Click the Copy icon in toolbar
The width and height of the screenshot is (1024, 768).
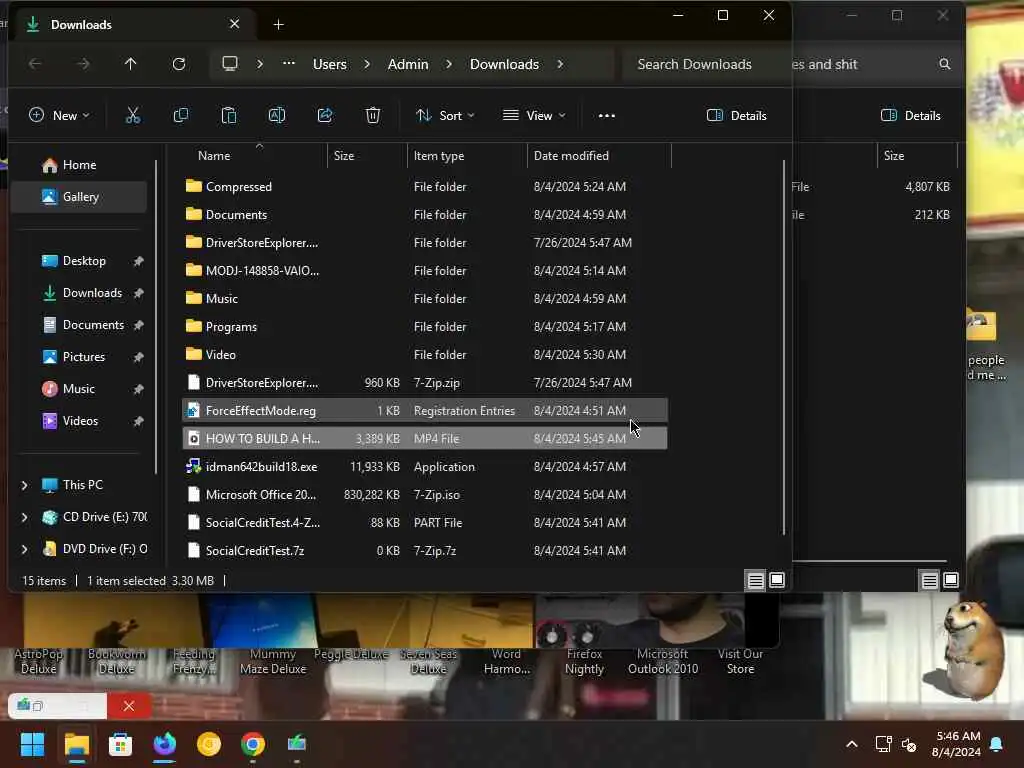pyautogui.click(x=181, y=116)
